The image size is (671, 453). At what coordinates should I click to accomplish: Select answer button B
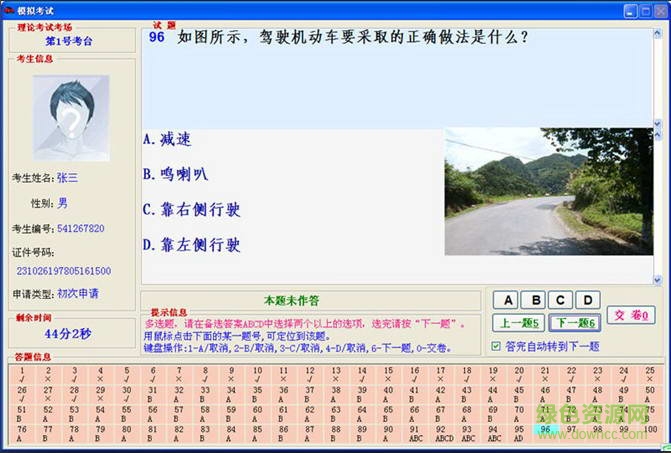(x=533, y=300)
